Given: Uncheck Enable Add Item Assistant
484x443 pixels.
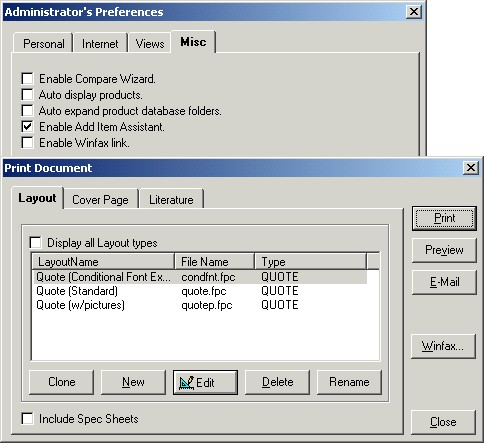Looking at the screenshot, I should (x=27, y=127).
